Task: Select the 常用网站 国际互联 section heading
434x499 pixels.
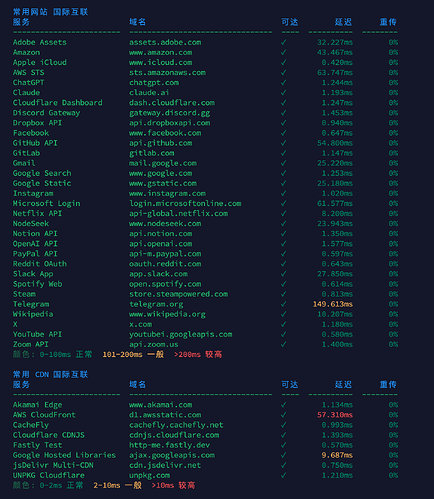Action: point(50,12)
